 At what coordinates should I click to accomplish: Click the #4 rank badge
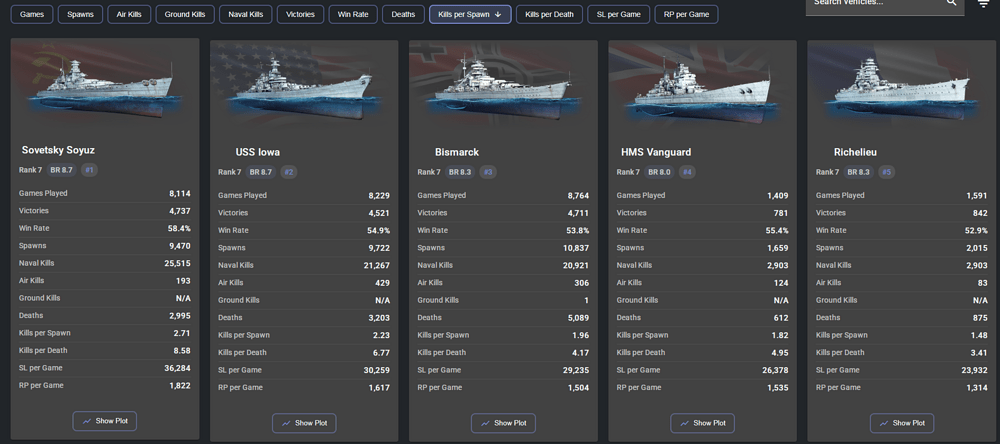click(x=687, y=172)
